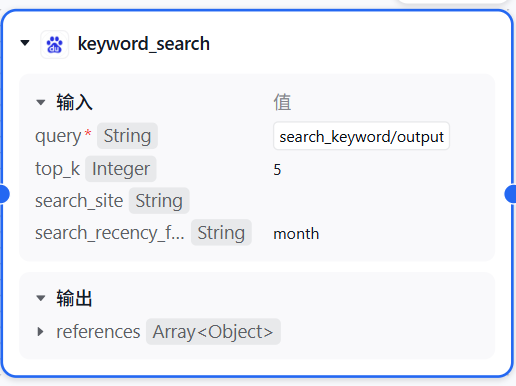516x386 pixels.
Task: Click the search_keyword/output query value field
Action: (361, 136)
